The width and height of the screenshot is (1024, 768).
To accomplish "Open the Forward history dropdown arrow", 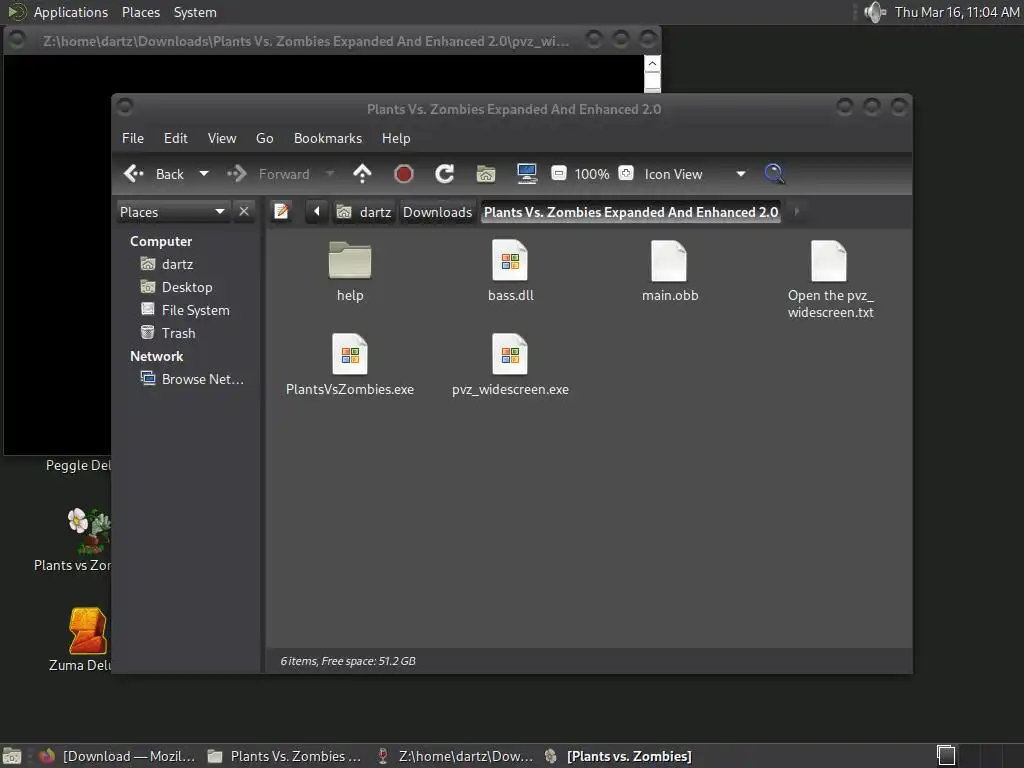I will 330,174.
